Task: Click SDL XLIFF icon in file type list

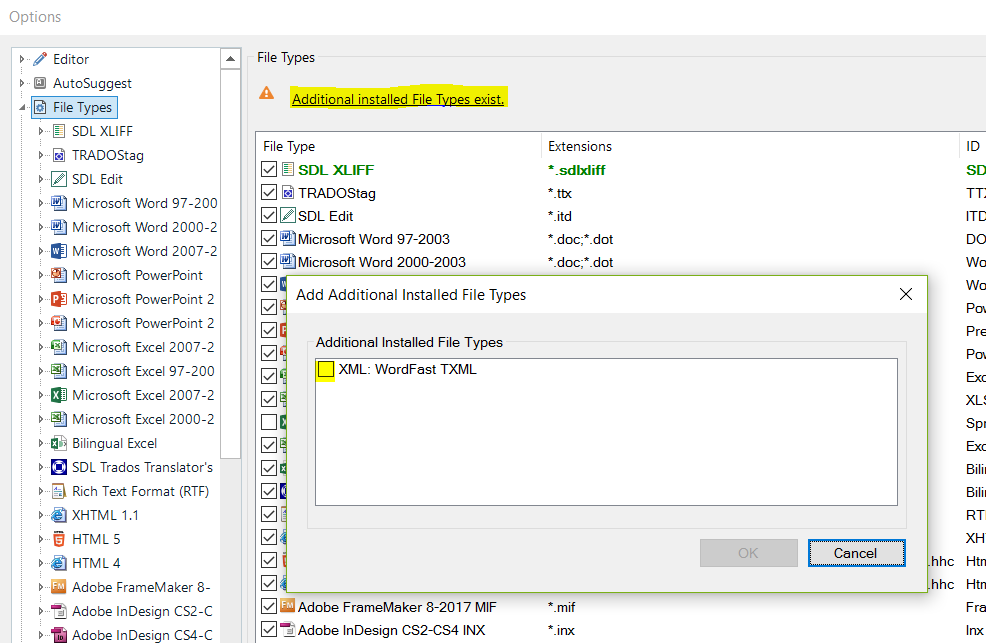Action: tap(288, 169)
